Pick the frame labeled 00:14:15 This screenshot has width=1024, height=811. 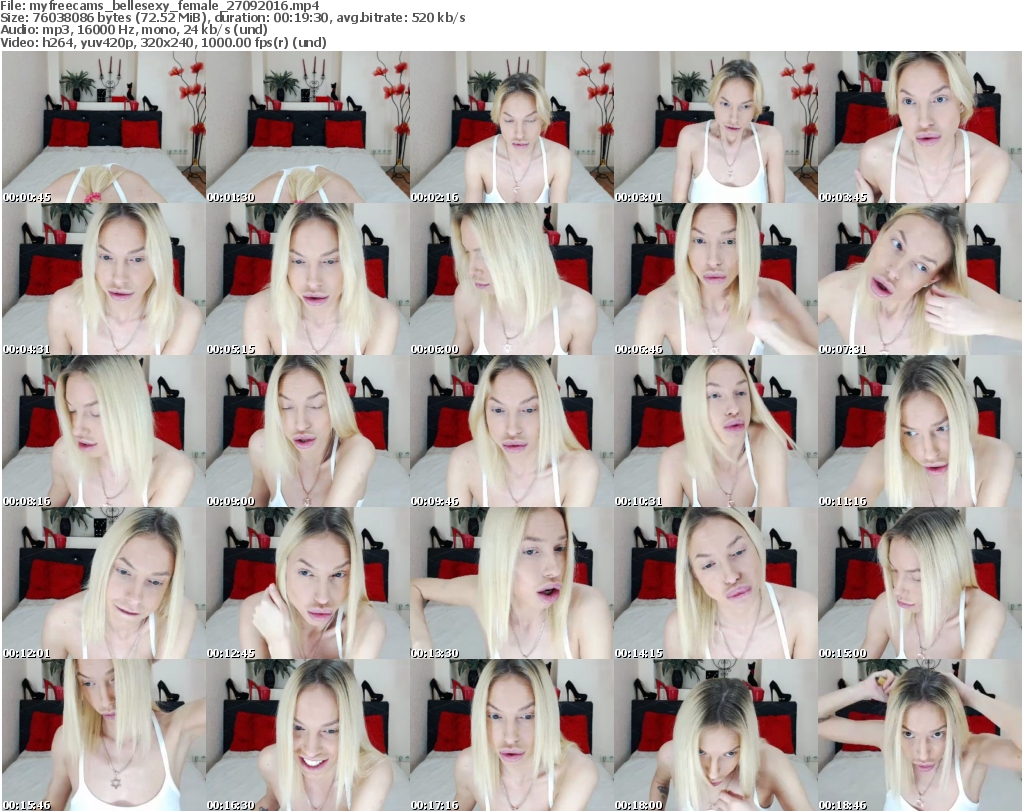(x=716, y=583)
